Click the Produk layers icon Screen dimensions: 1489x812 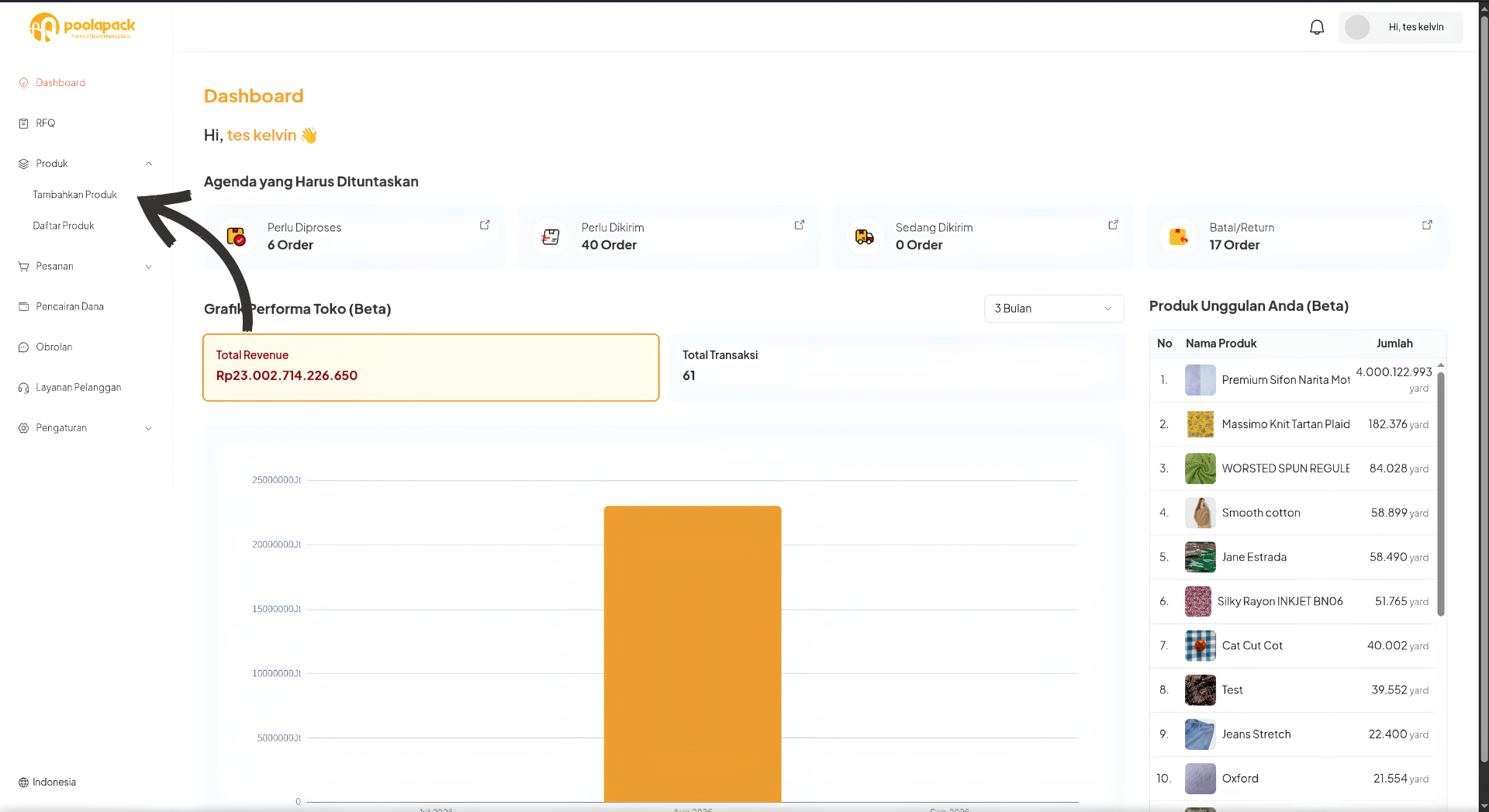(23, 164)
